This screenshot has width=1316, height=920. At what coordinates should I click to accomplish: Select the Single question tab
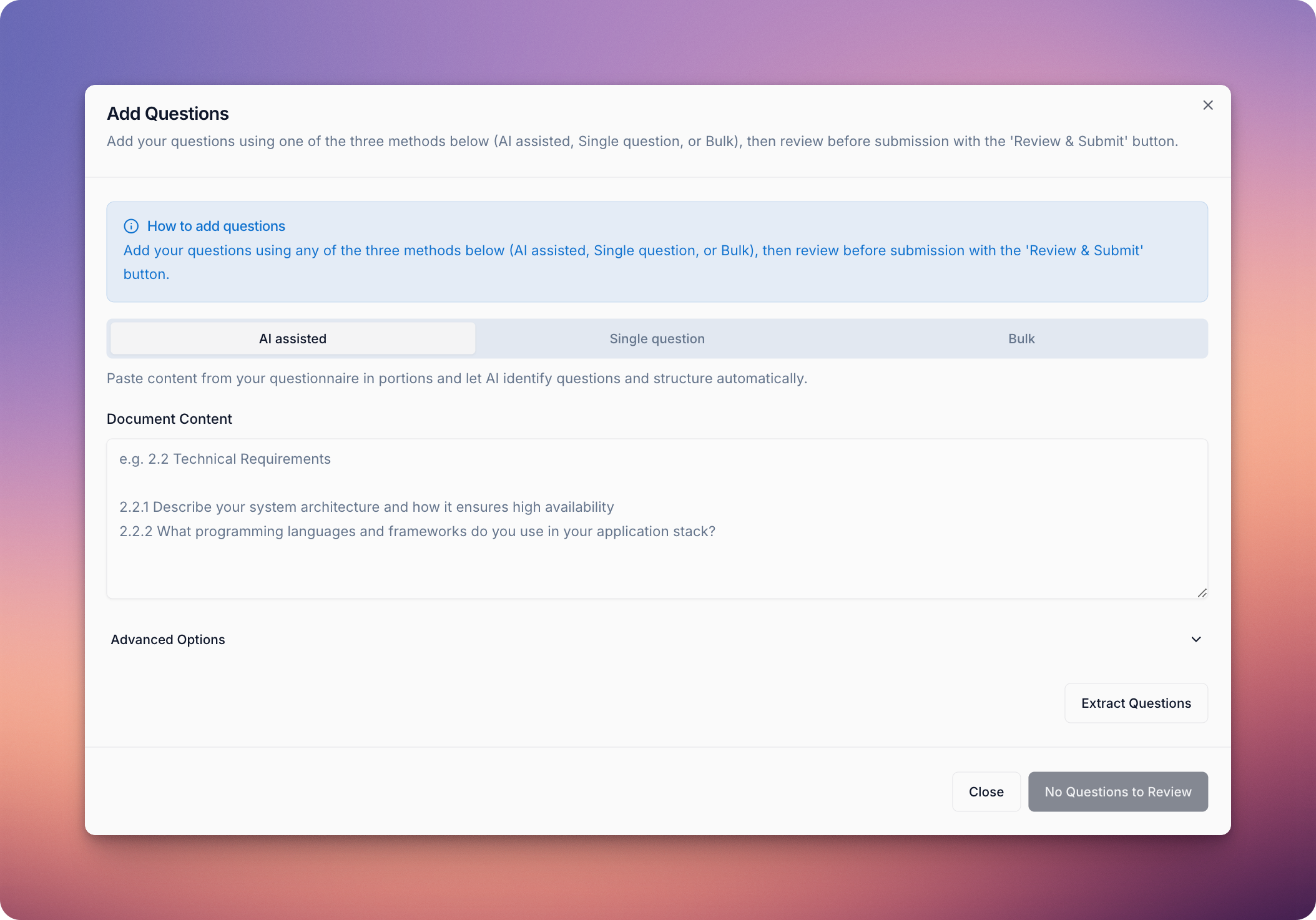[x=656, y=338]
